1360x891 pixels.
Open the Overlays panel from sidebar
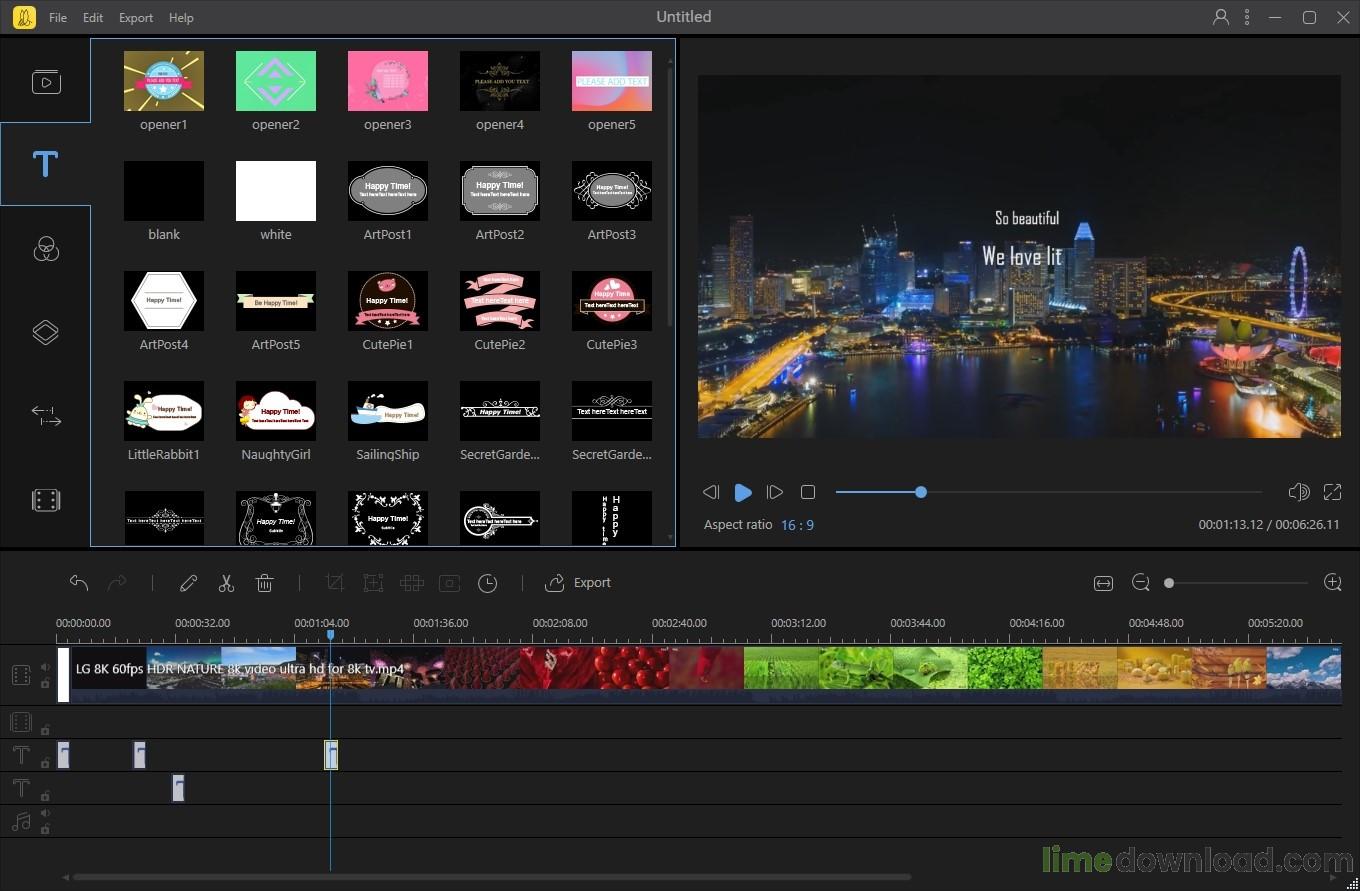coord(45,332)
